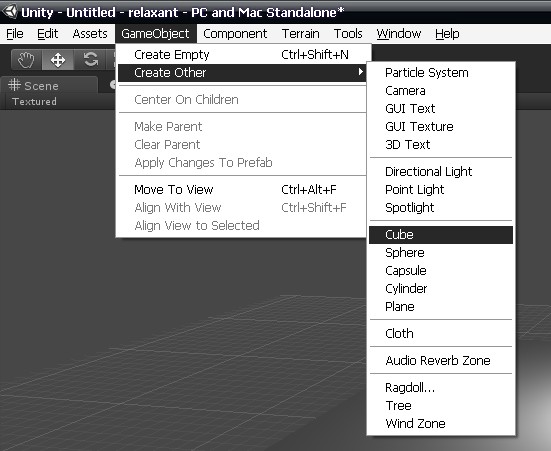Expand the Create Other submenu
The image size is (551, 451).
(x=242, y=73)
